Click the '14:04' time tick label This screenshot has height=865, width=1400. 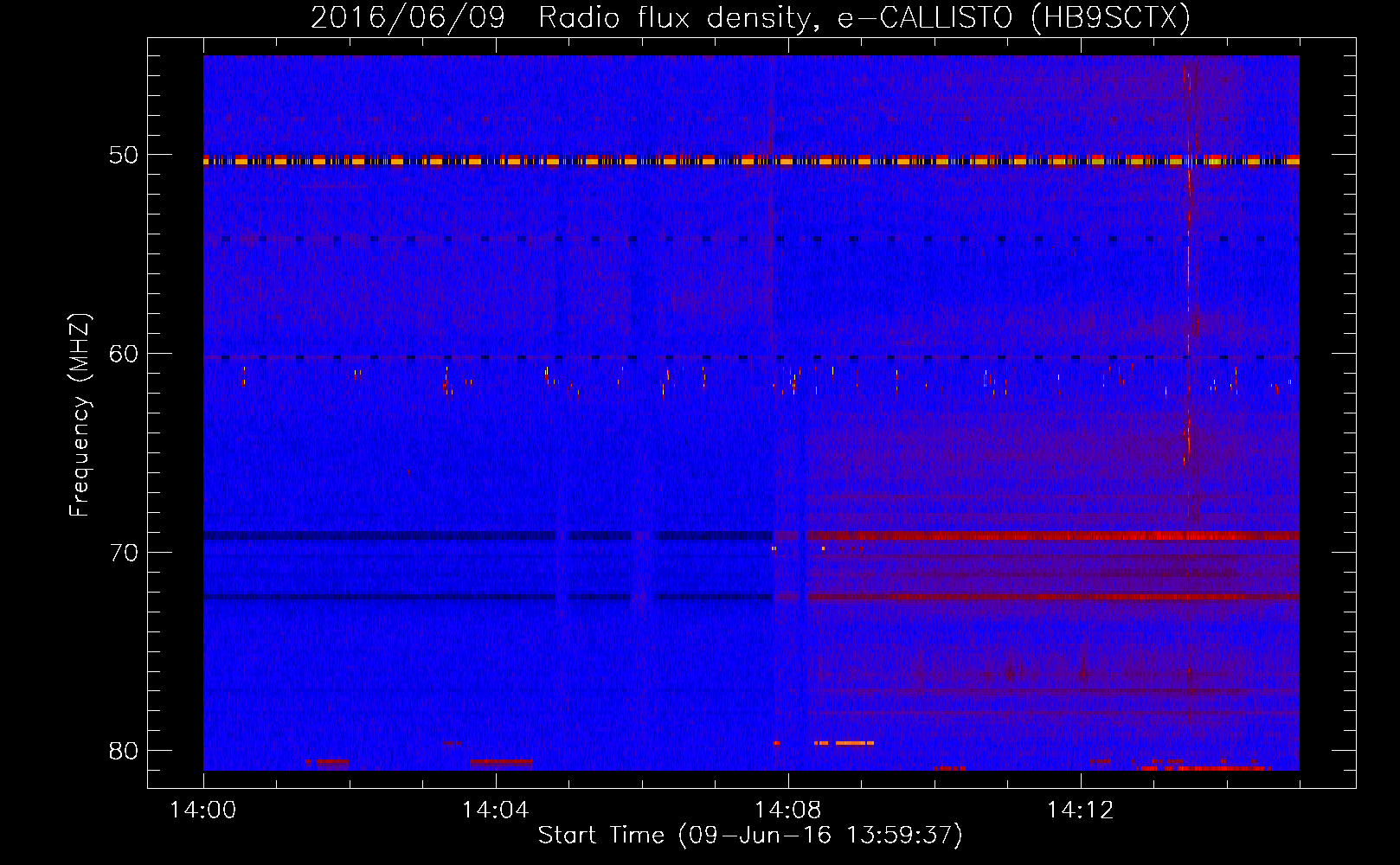point(495,811)
